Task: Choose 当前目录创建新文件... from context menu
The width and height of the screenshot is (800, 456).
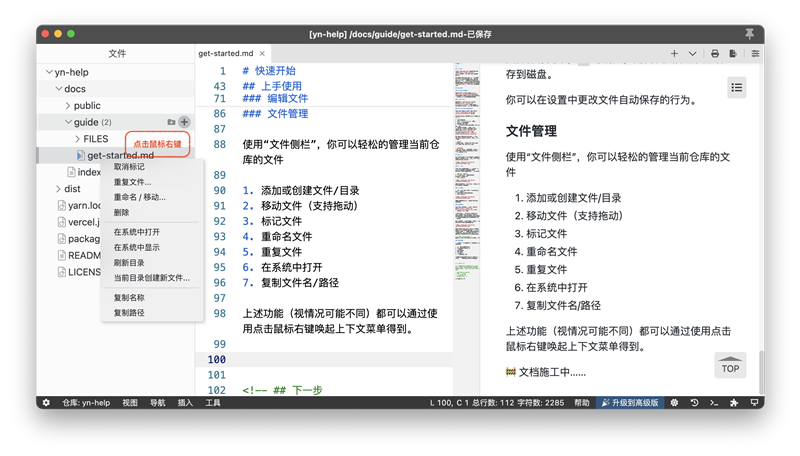Action: 152,278
